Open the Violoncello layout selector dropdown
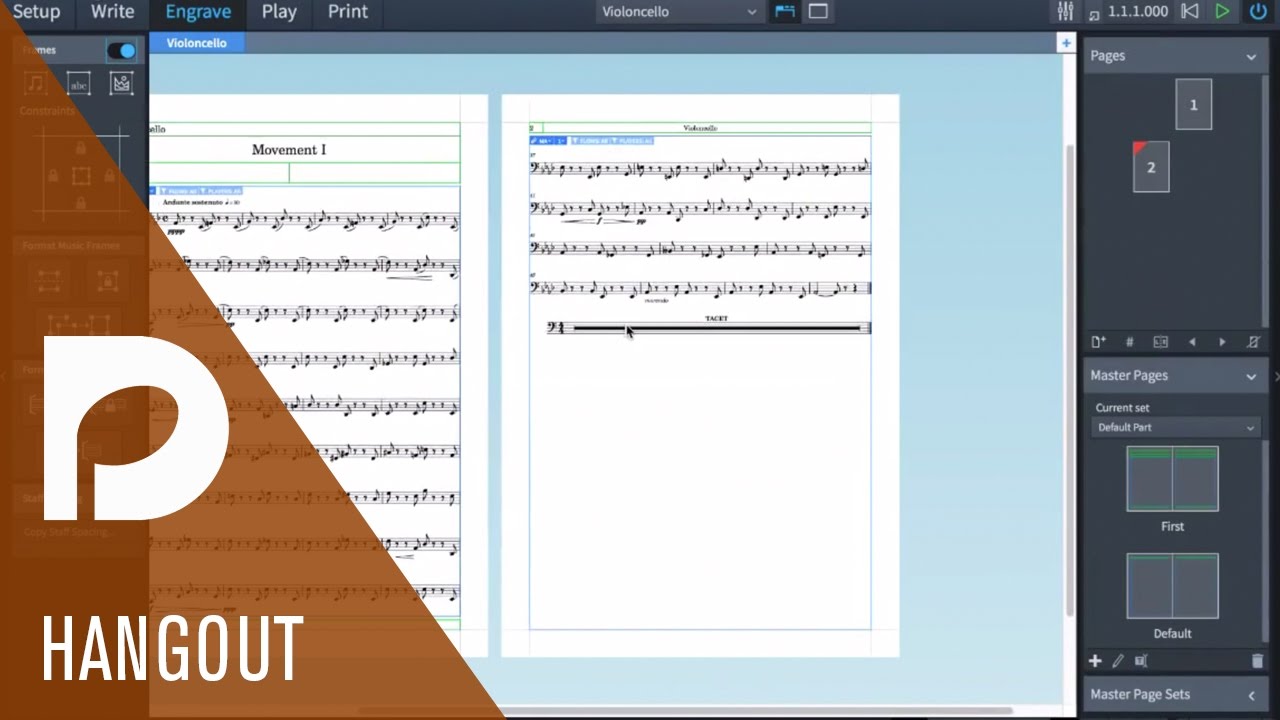The width and height of the screenshot is (1280, 720). 680,12
